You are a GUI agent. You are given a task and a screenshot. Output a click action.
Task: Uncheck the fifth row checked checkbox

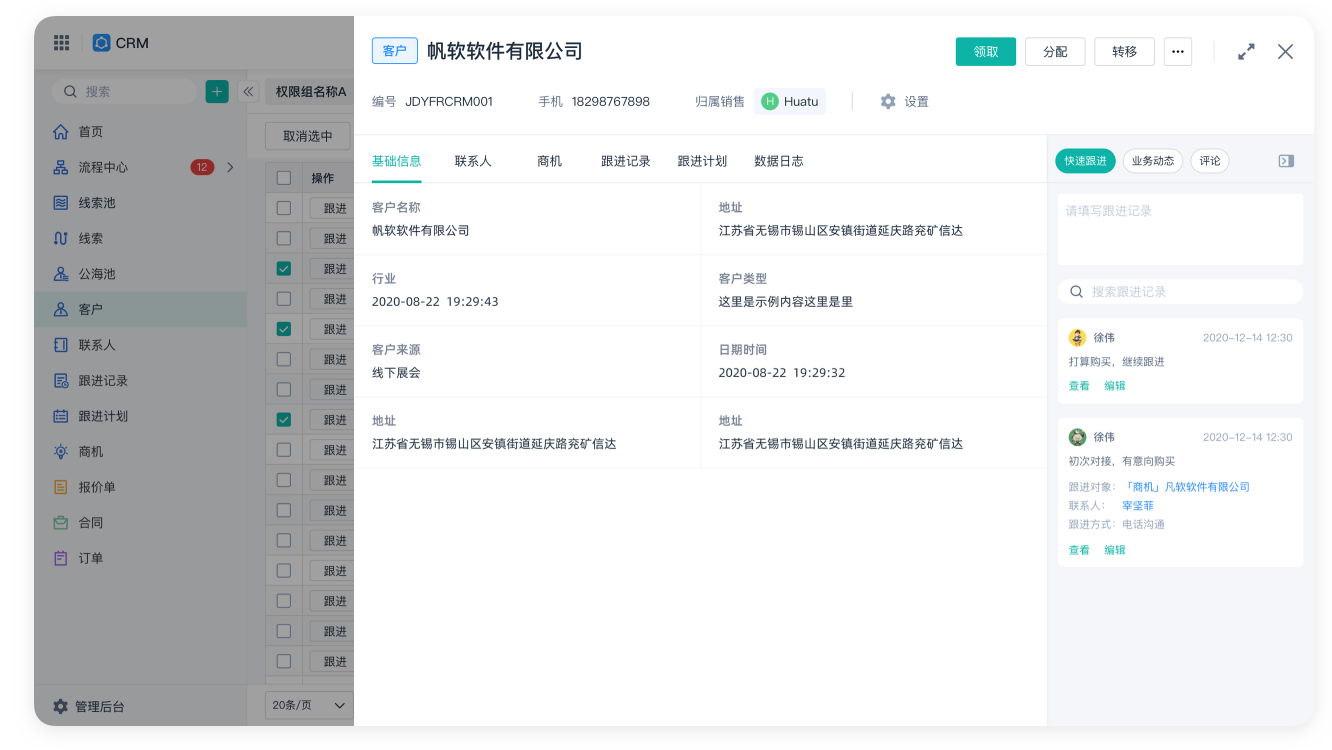click(x=284, y=328)
